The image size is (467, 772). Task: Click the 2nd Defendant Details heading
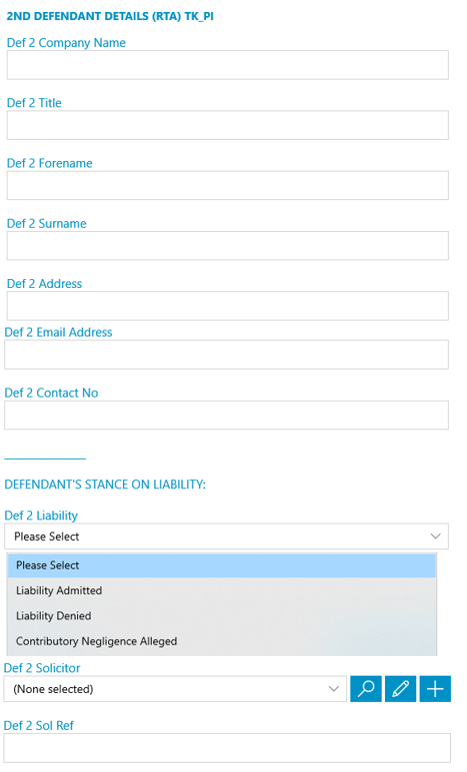[x=110, y=16]
